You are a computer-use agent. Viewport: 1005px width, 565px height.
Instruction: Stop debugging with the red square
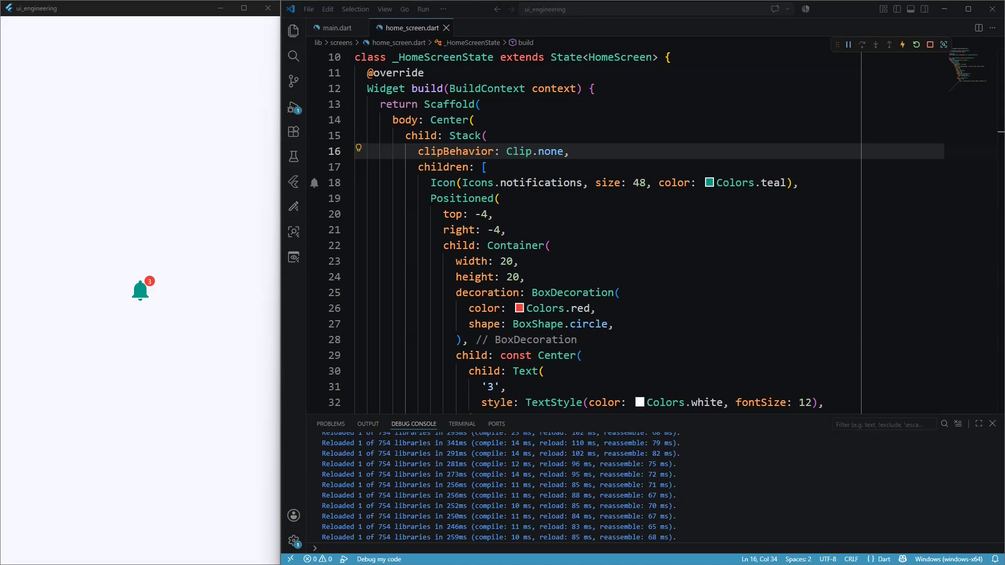[930, 45]
